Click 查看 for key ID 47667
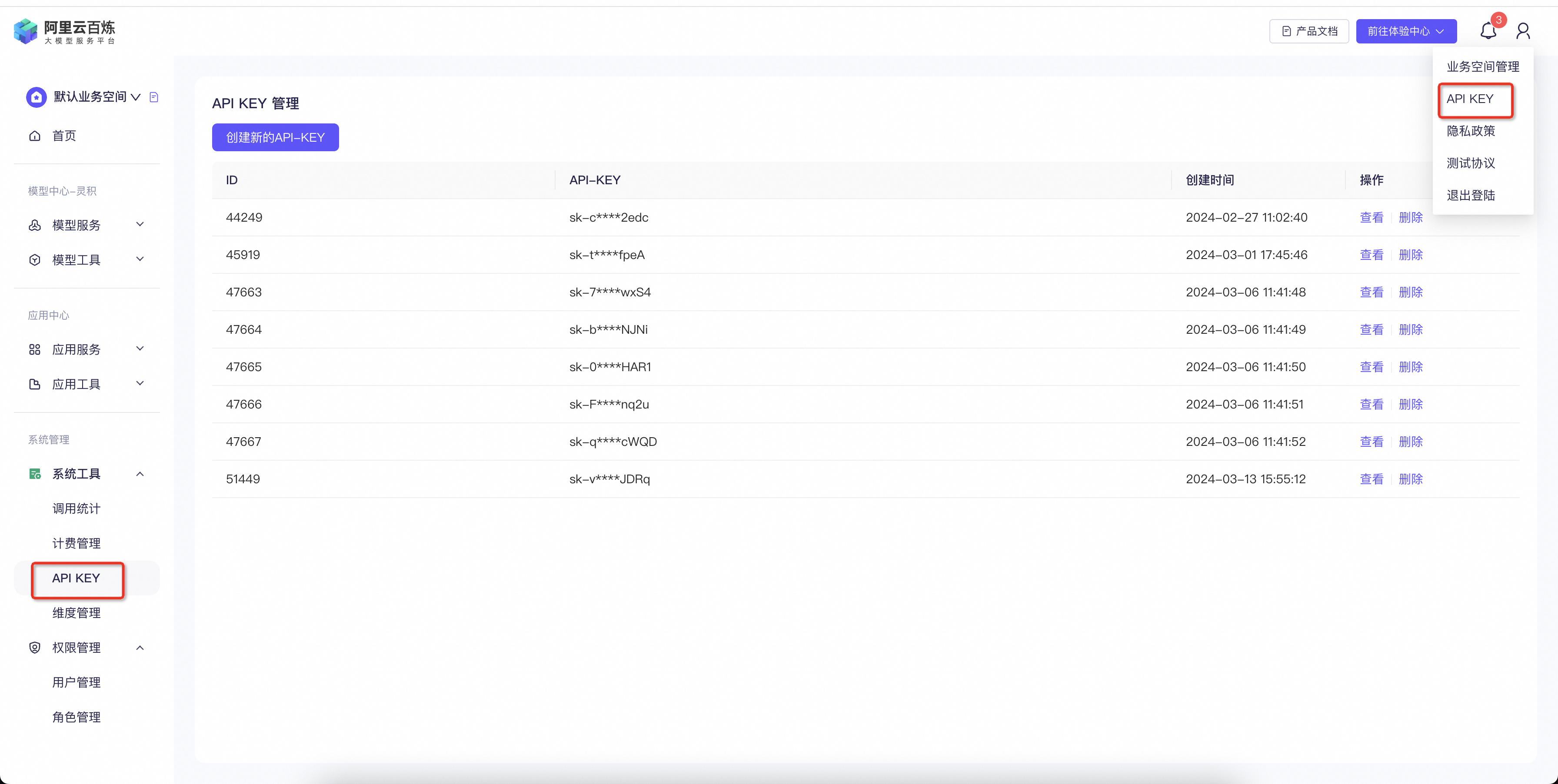 1371,441
